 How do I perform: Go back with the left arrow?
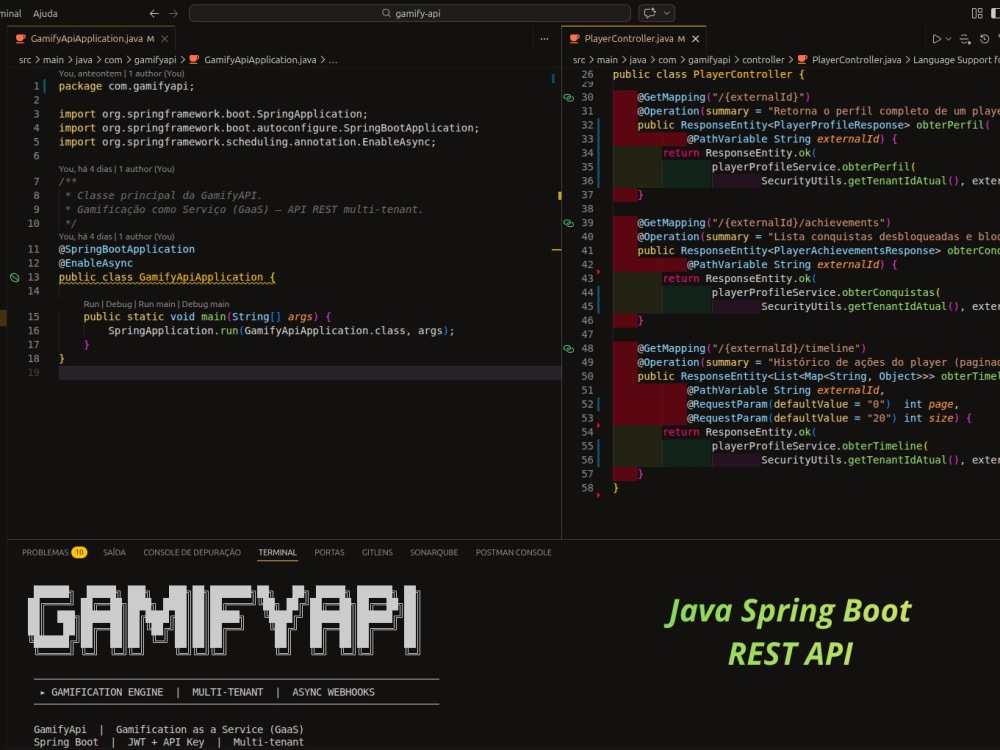pyautogui.click(x=154, y=13)
